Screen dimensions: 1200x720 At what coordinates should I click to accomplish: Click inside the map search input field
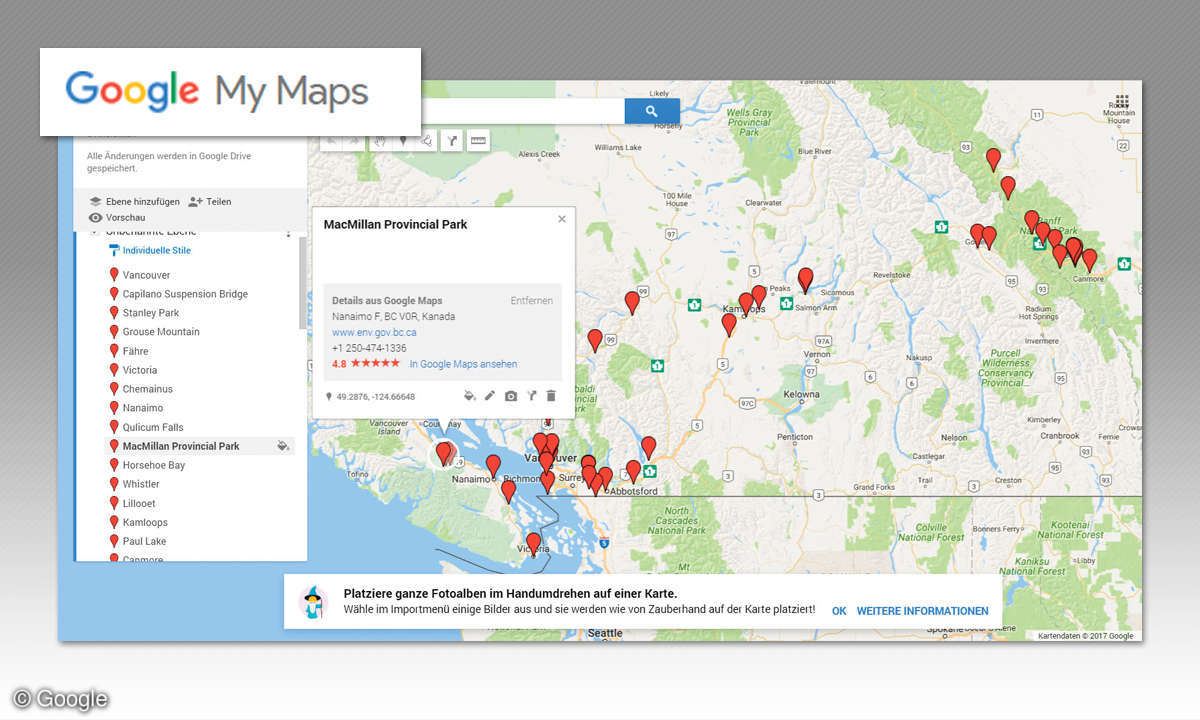point(522,111)
